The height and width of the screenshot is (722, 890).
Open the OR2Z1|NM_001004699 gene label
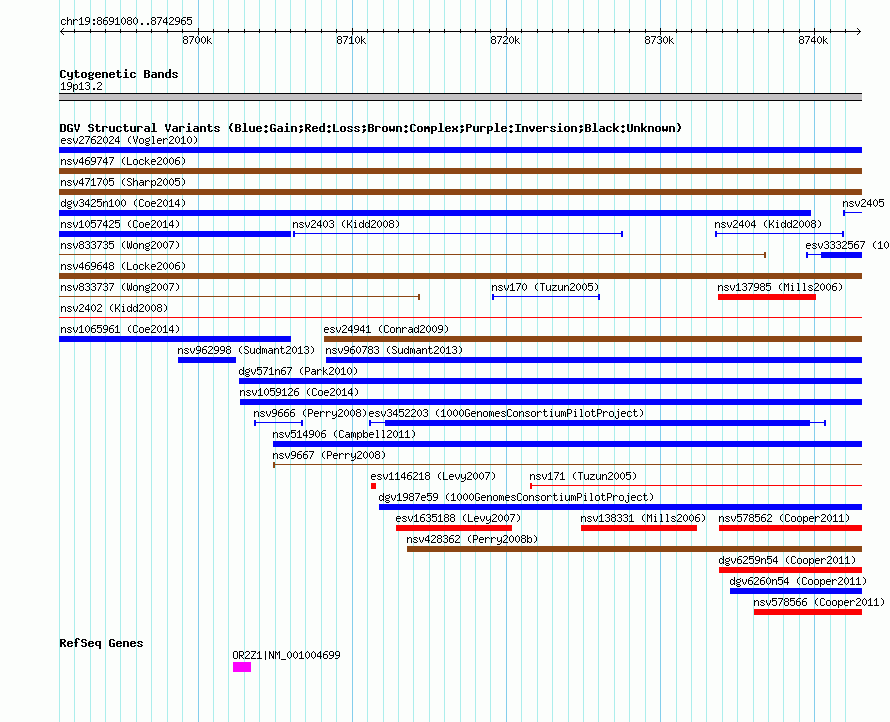[287, 655]
